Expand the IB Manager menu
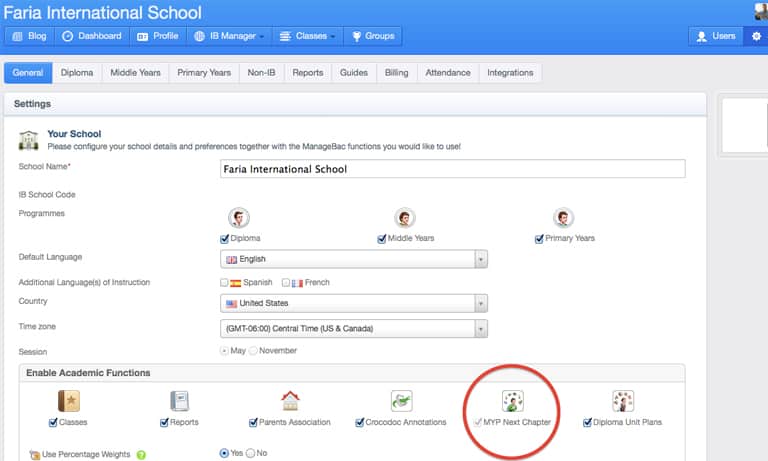768x461 pixels. (x=229, y=36)
